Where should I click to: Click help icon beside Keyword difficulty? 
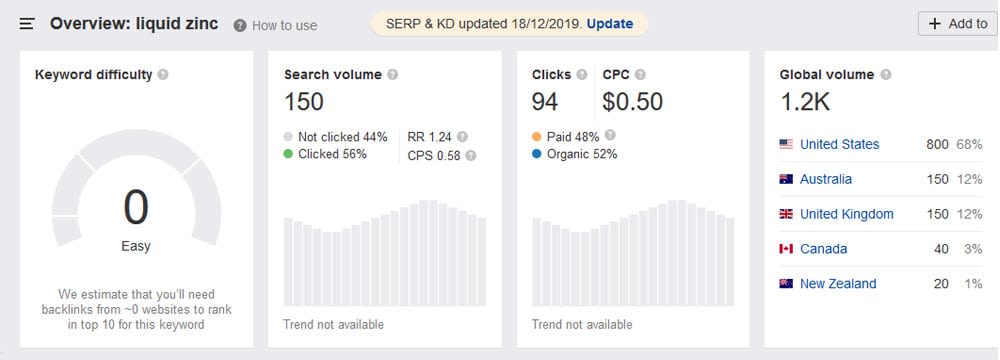click(x=163, y=75)
